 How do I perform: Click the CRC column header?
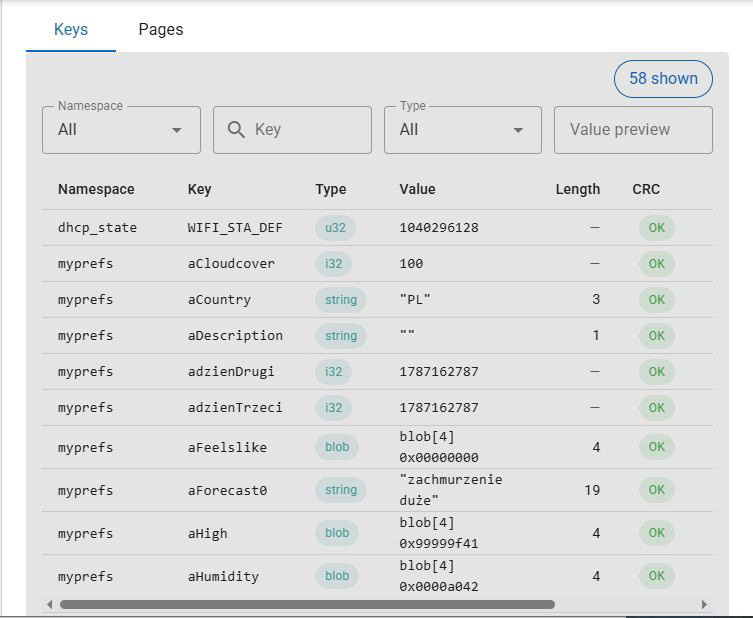tap(646, 189)
